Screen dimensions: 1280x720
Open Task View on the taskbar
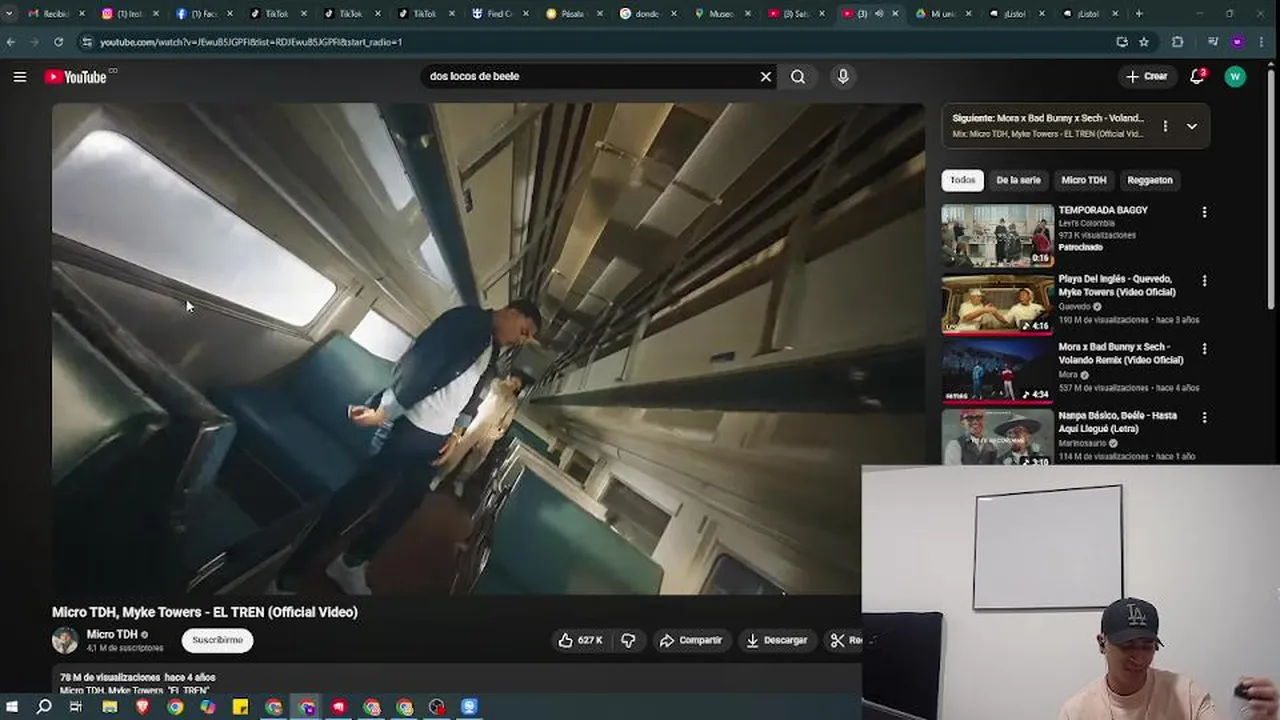tap(76, 707)
